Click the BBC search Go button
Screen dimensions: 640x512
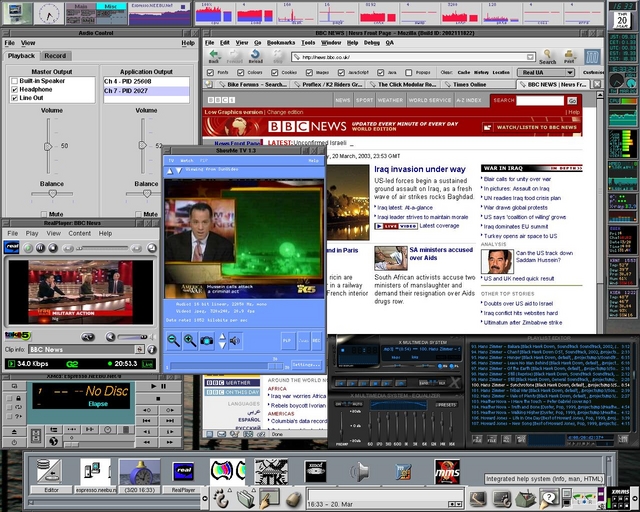pyautogui.click(x=572, y=100)
